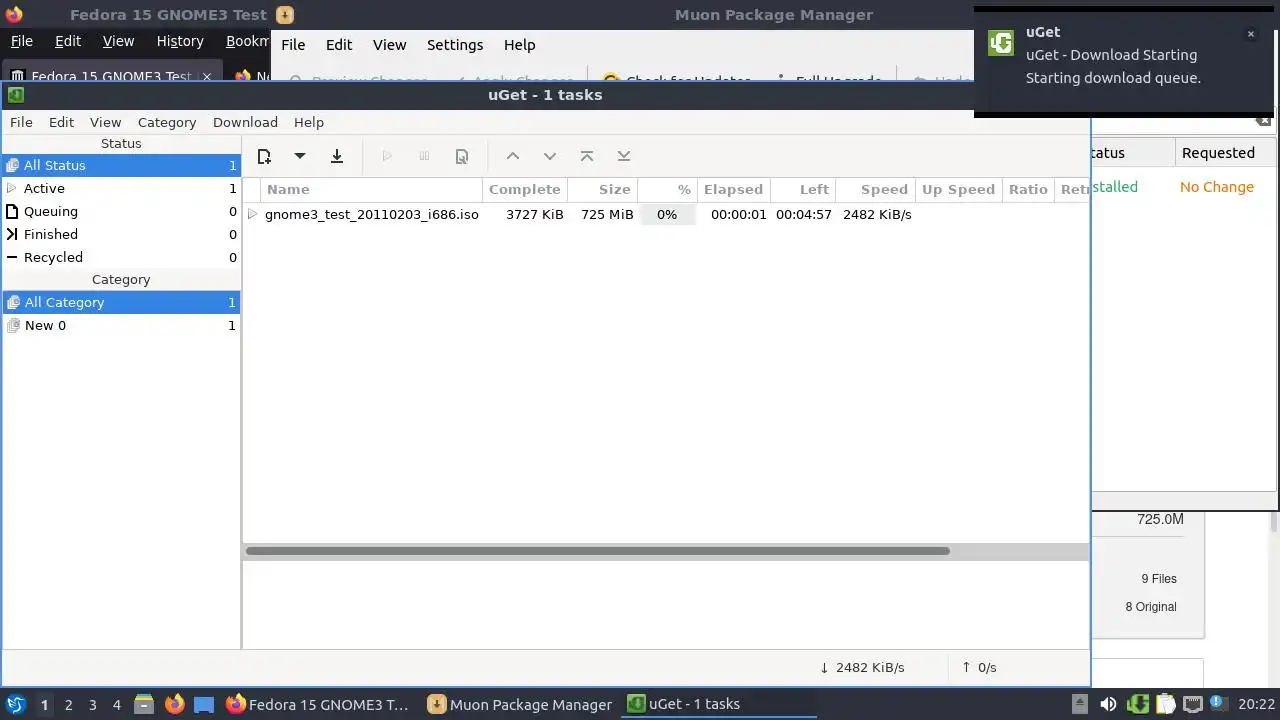Click the active state icon beside gnome3_test iso
This screenshot has width=1280, height=720.
252,214
